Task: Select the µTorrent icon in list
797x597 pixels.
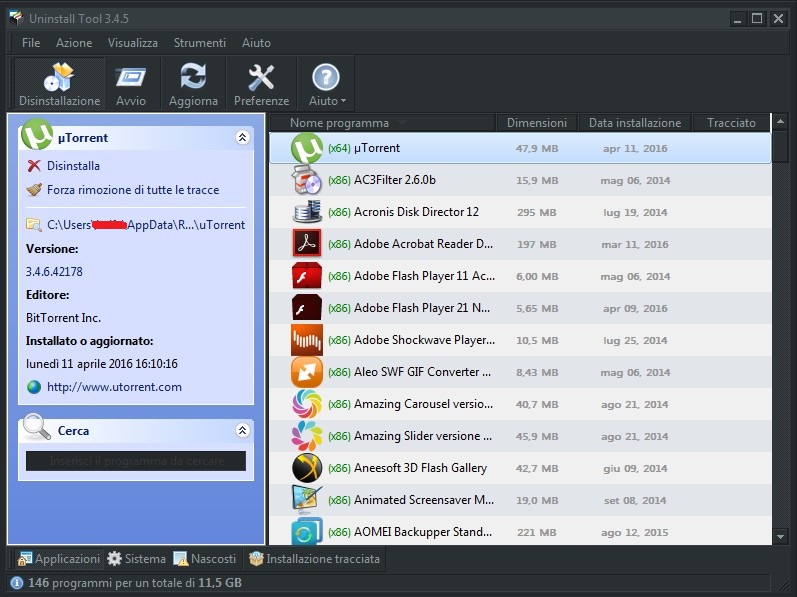Action: click(306, 148)
